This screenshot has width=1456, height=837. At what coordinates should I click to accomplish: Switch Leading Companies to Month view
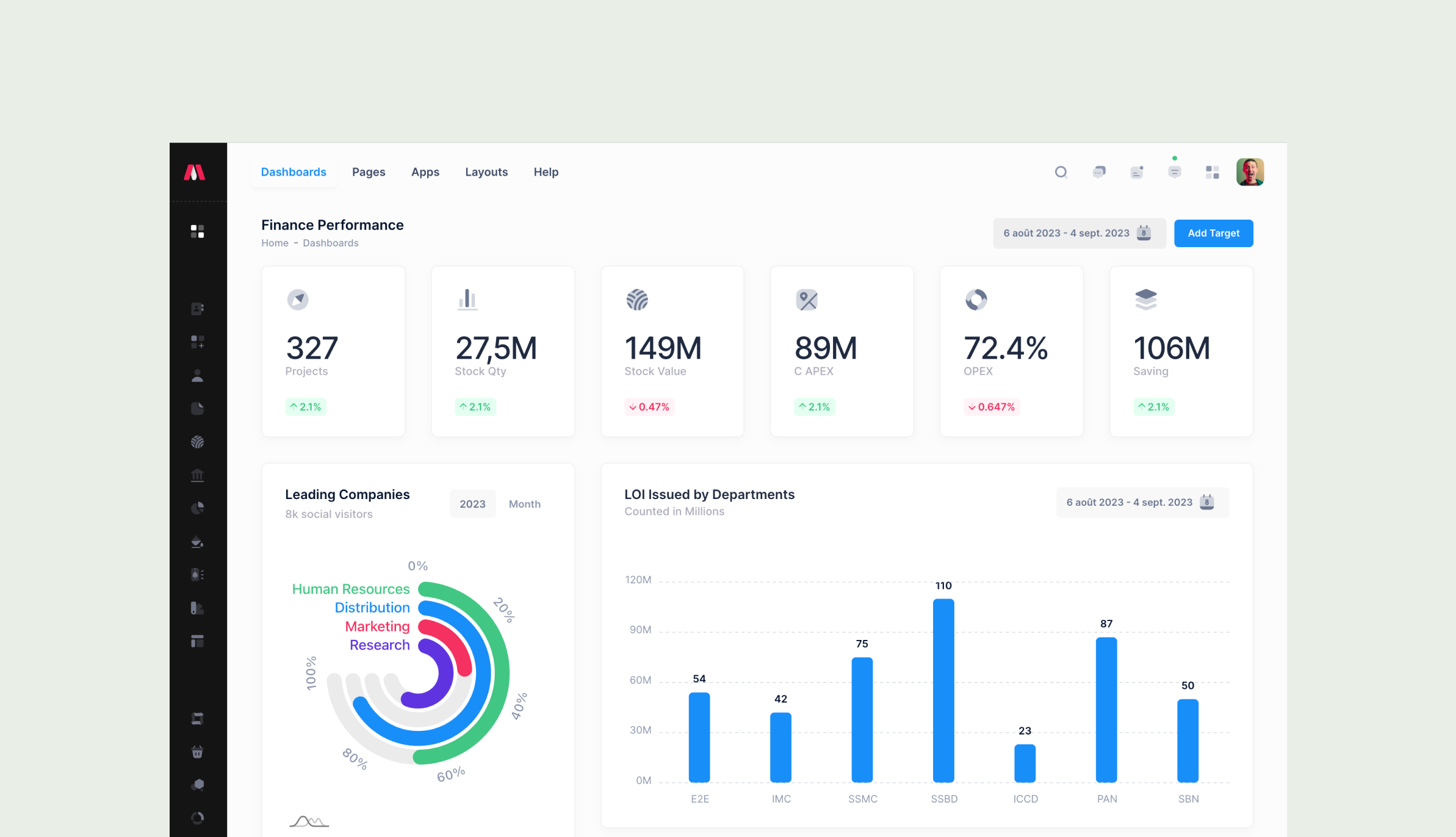pos(524,504)
